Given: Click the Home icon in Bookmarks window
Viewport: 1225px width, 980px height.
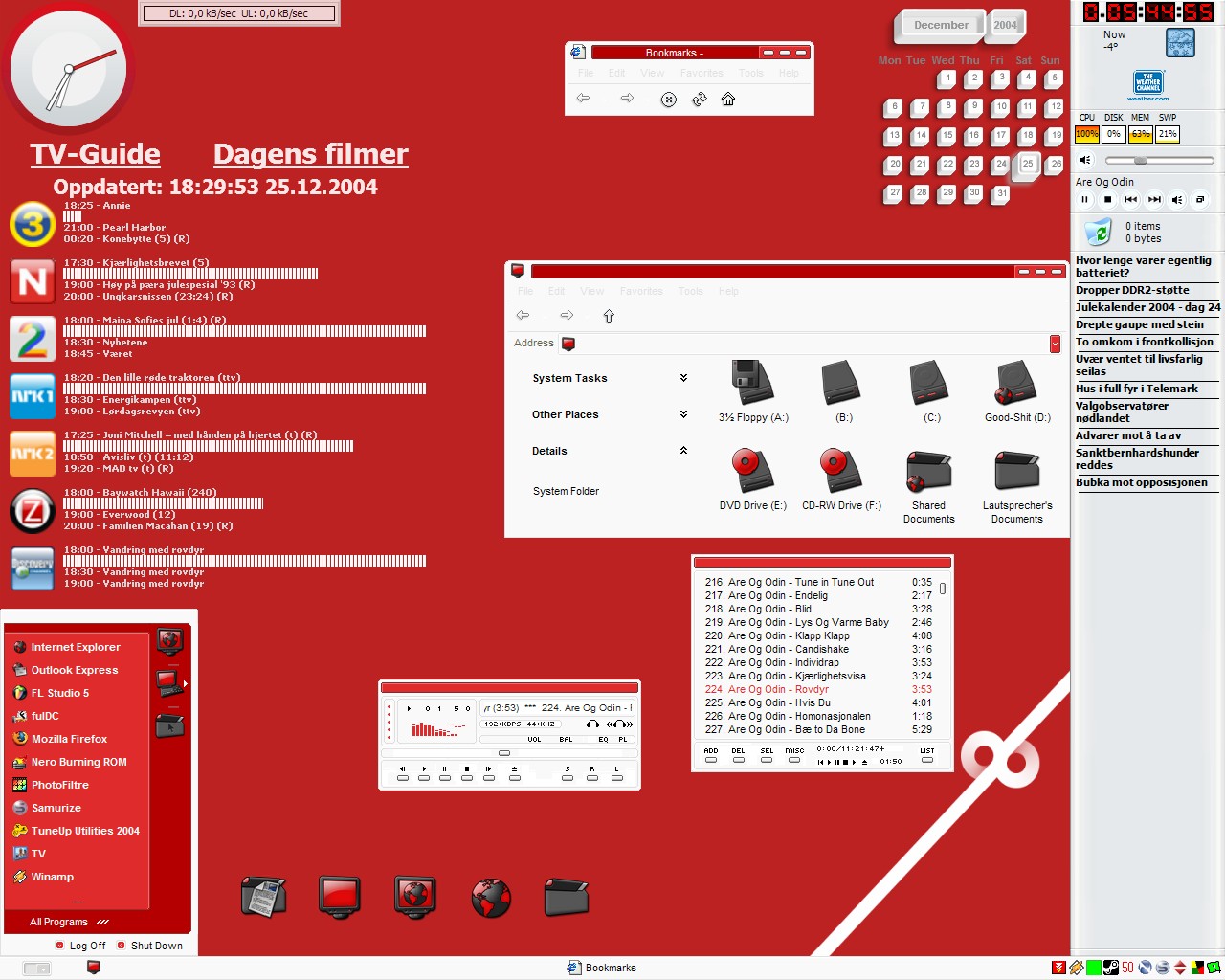Looking at the screenshot, I should 728,99.
